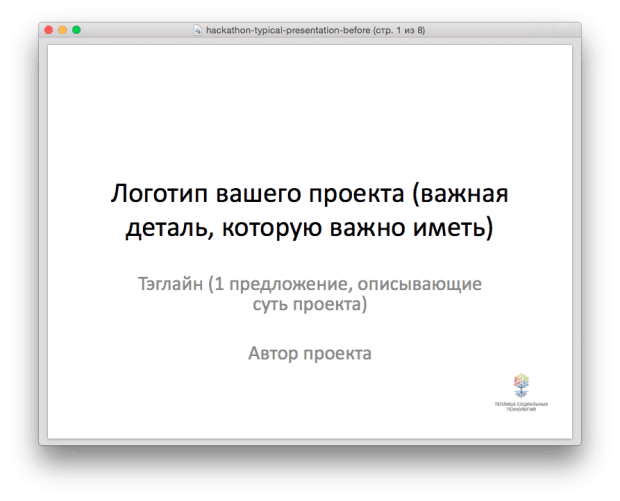The width and height of the screenshot is (620, 501).
Task: Click the word "Тэглайн" in the subtitle
Action: point(171,285)
